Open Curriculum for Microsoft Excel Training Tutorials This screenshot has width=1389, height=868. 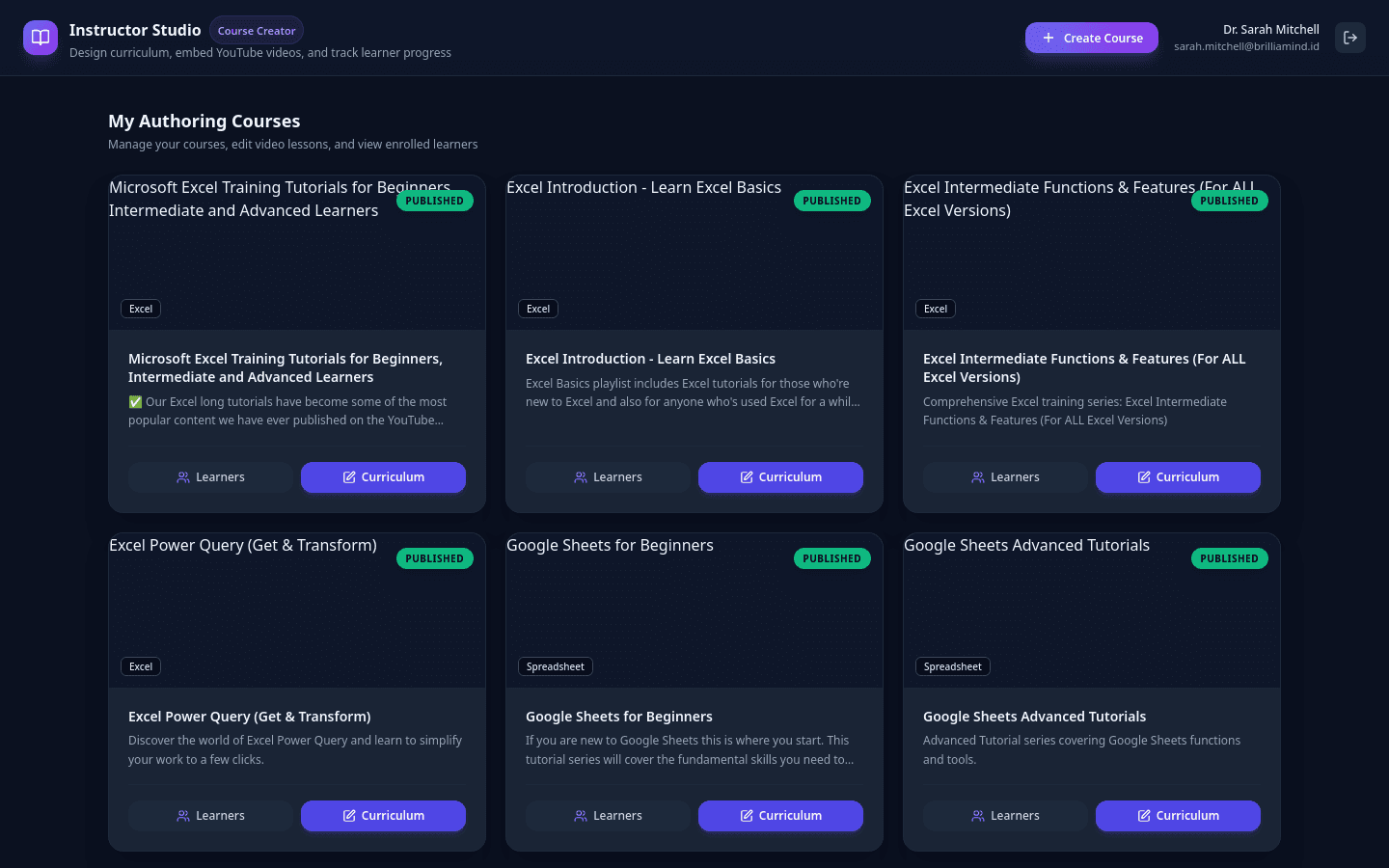[383, 477]
